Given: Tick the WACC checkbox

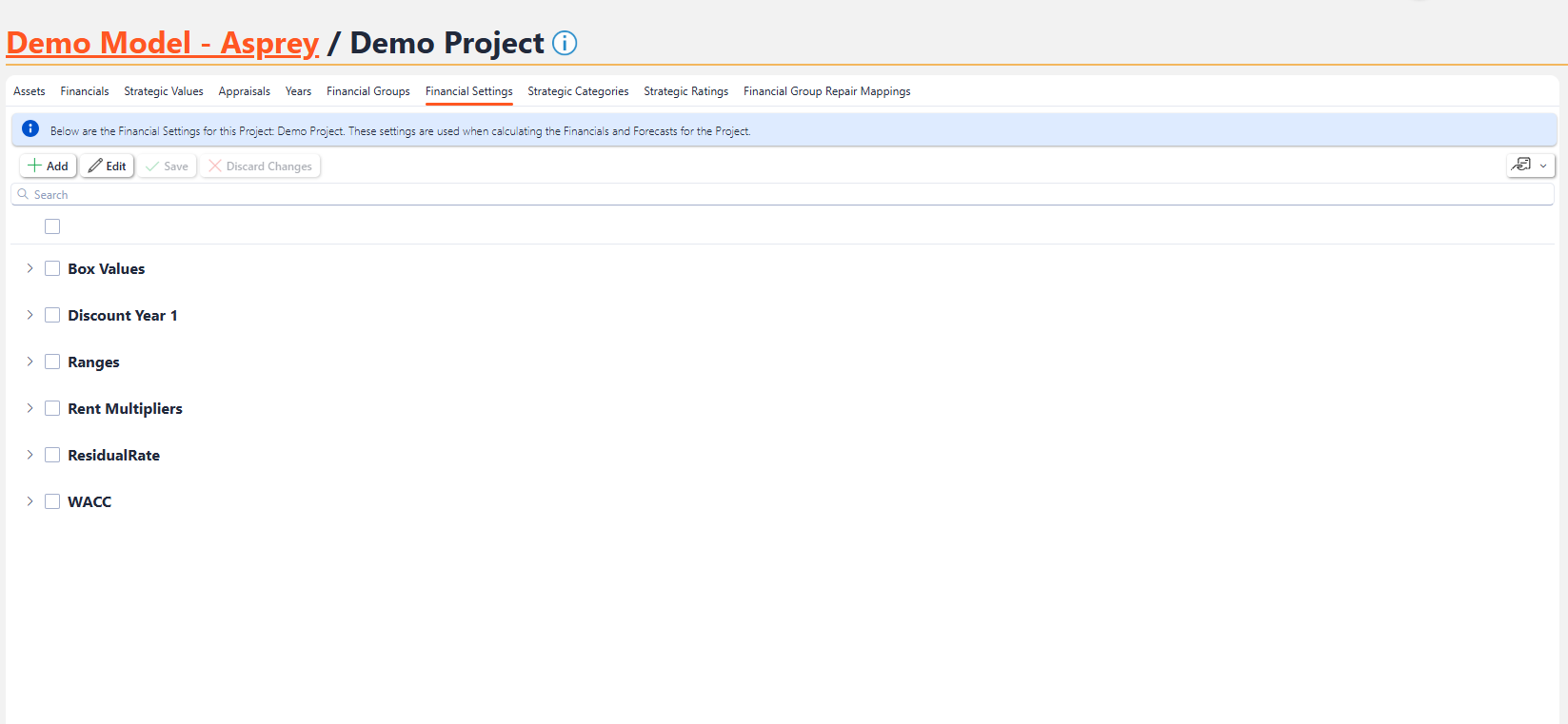Looking at the screenshot, I should (x=52, y=502).
